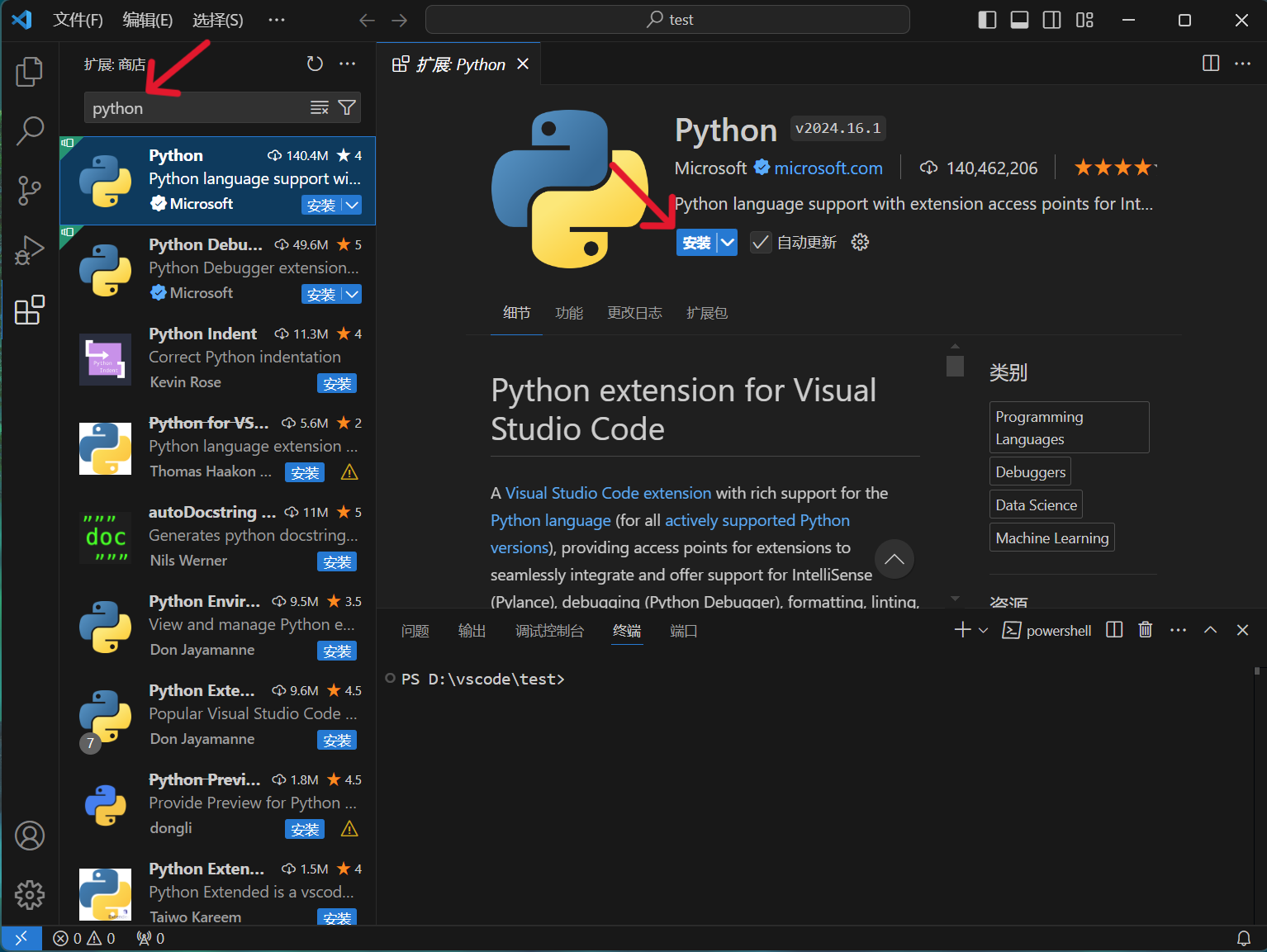Open the Selection menu
The width and height of the screenshot is (1267, 952).
tap(218, 20)
